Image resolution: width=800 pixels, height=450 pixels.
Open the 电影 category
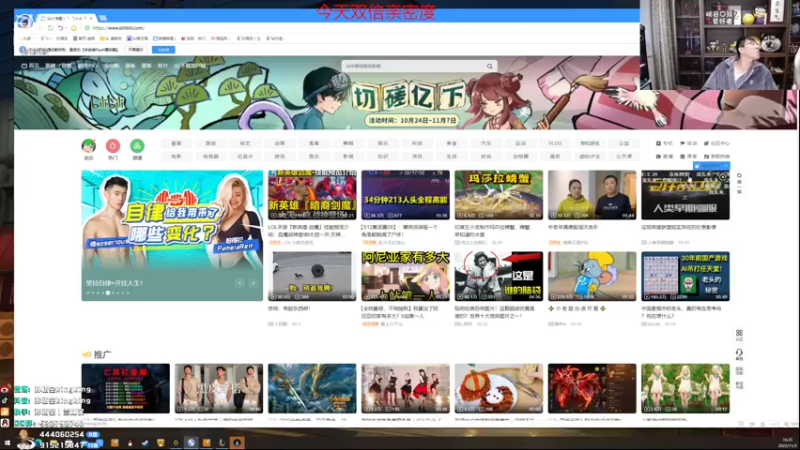click(x=176, y=157)
